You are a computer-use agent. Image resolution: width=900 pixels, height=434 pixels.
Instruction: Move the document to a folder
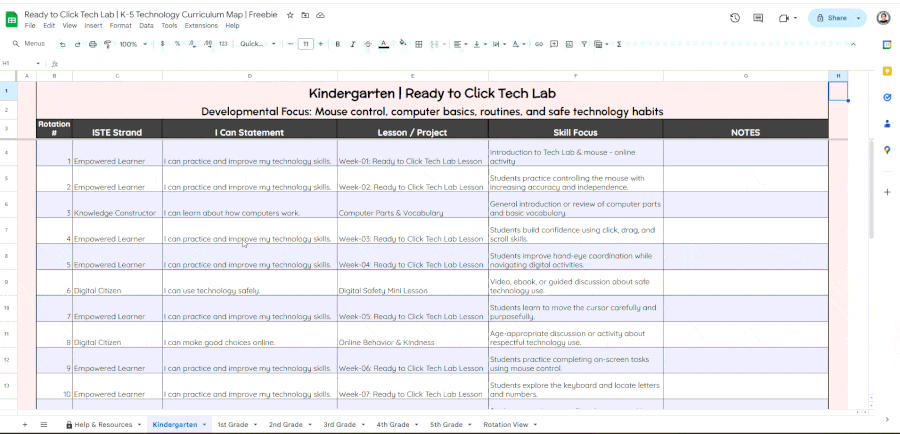[305, 15]
